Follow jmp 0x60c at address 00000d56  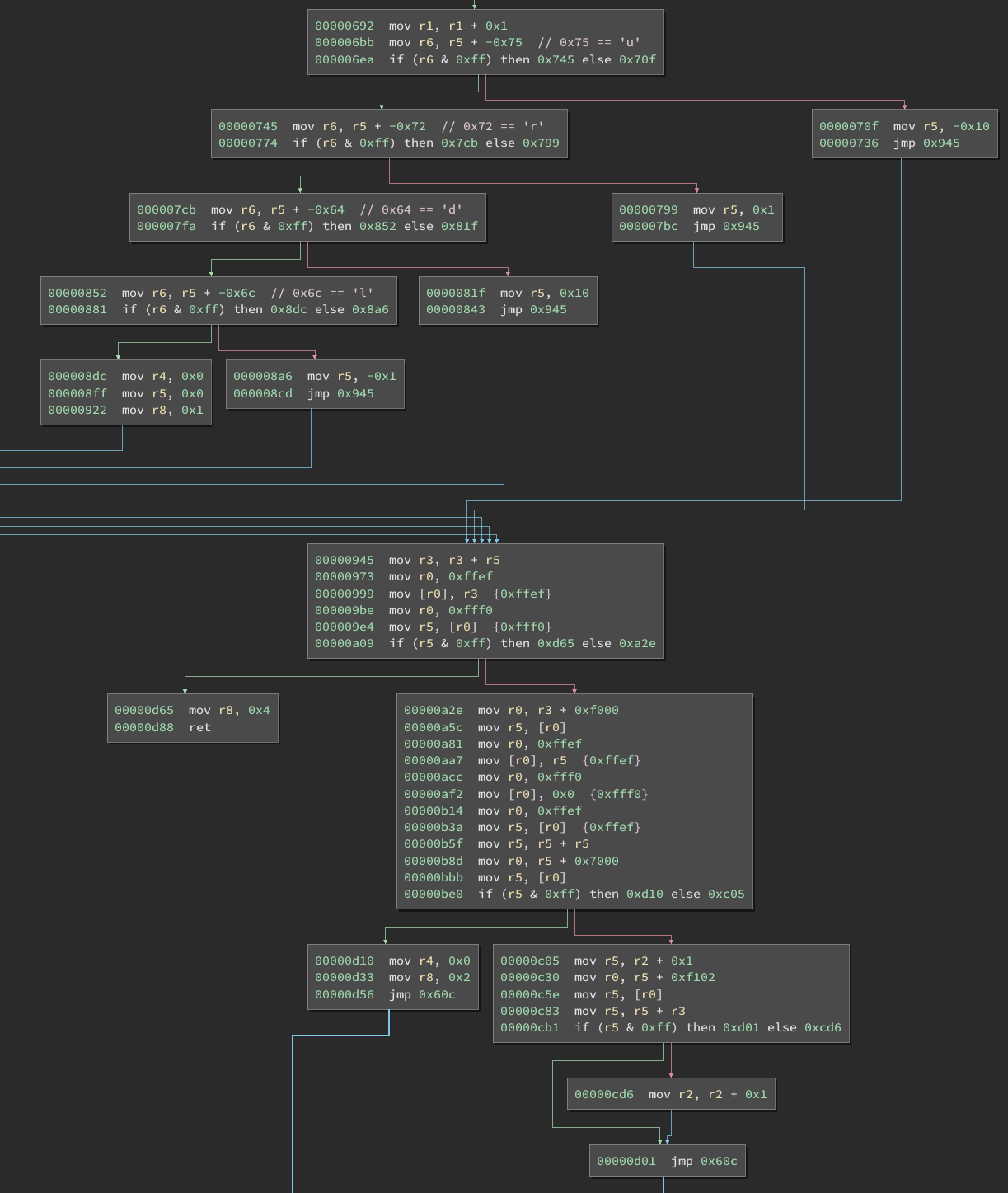pos(422,994)
